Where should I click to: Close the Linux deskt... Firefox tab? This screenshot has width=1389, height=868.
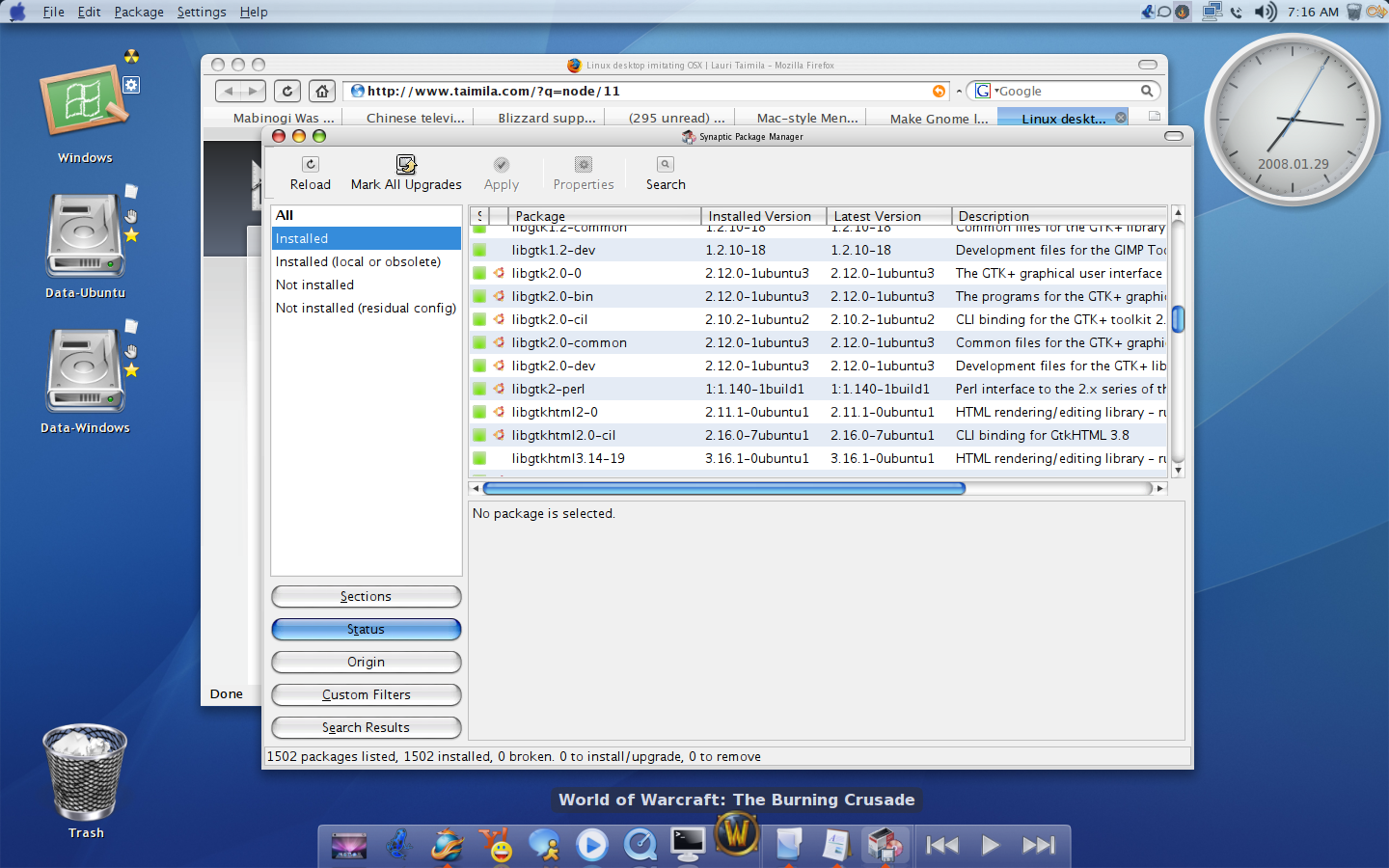[x=1121, y=118]
